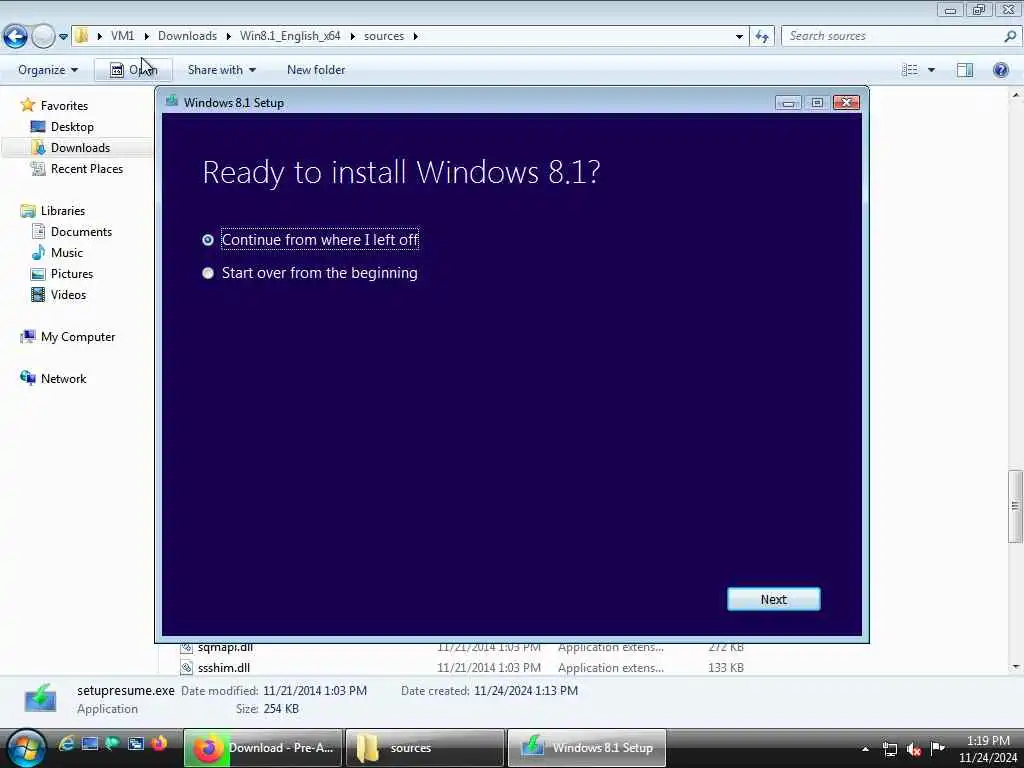Click Downloads in the address path
This screenshot has height=768, width=1024.
tap(187, 36)
